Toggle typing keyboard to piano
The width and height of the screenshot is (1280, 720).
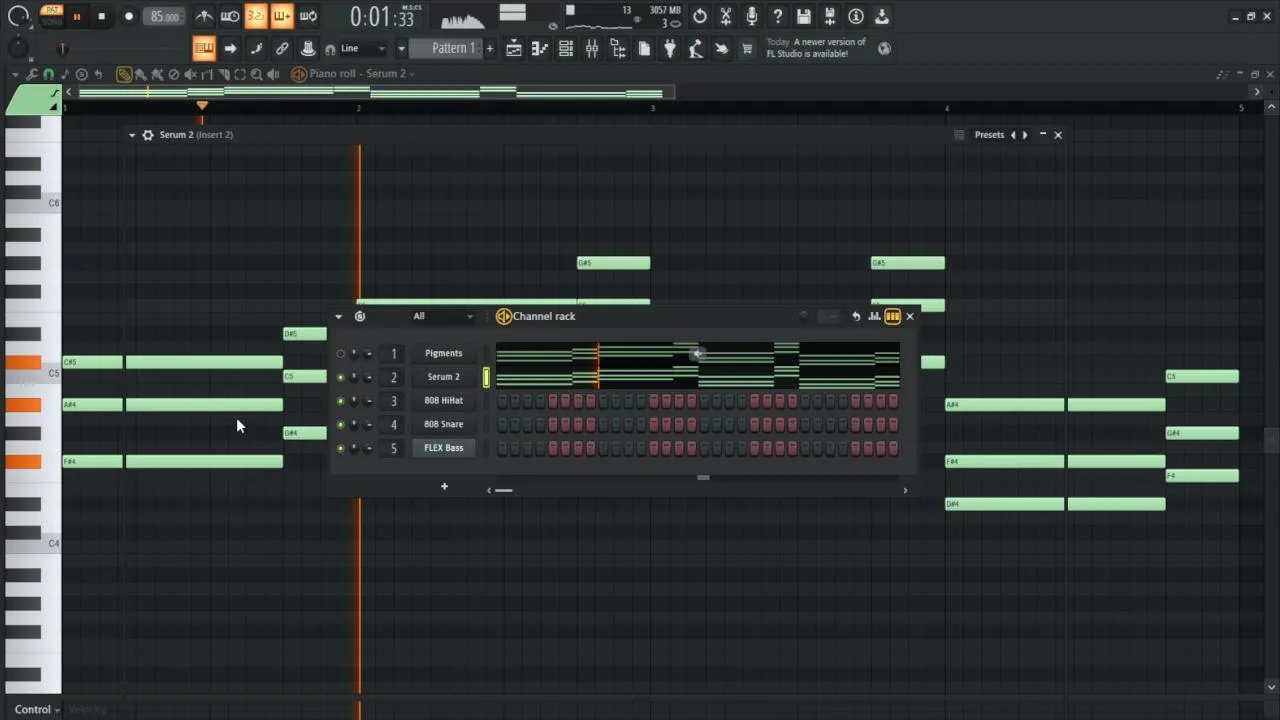pos(204,48)
